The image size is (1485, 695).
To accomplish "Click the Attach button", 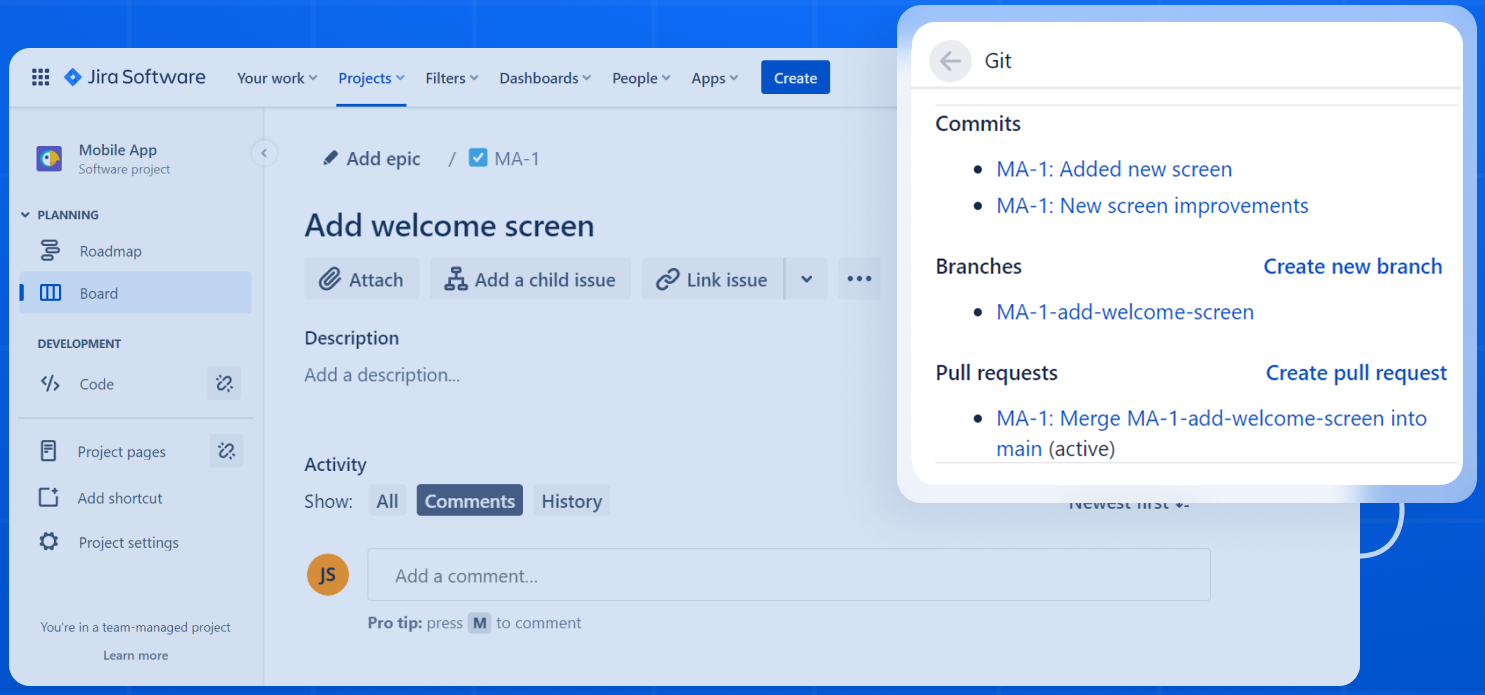I will point(361,279).
